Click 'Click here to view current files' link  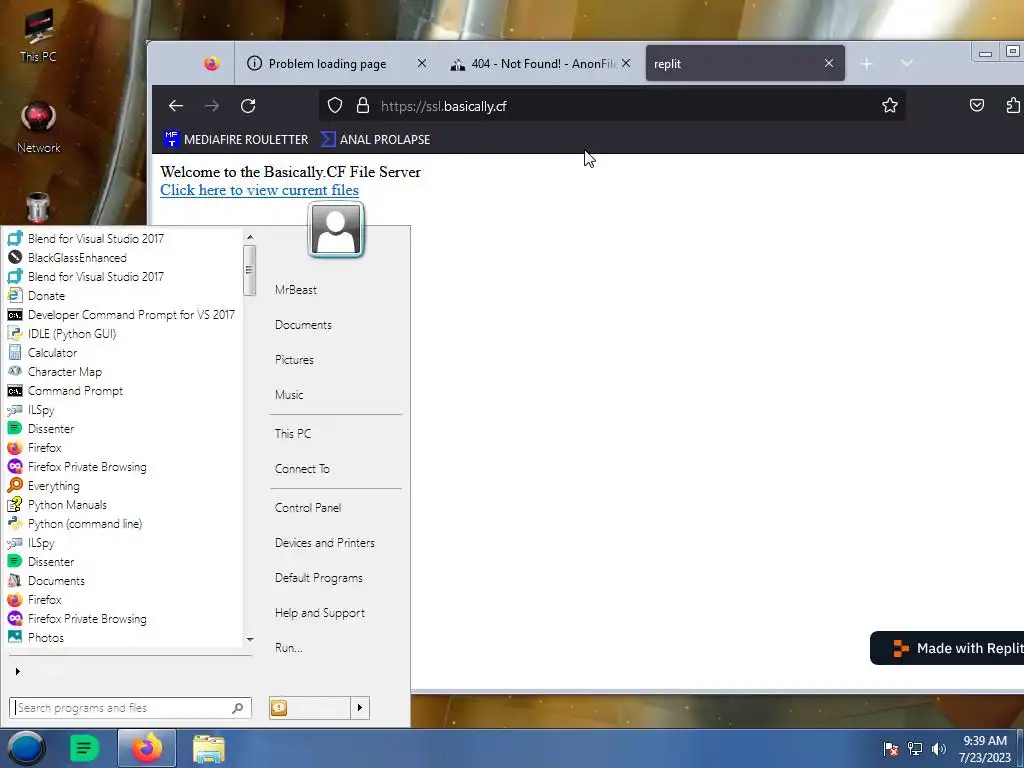259,190
